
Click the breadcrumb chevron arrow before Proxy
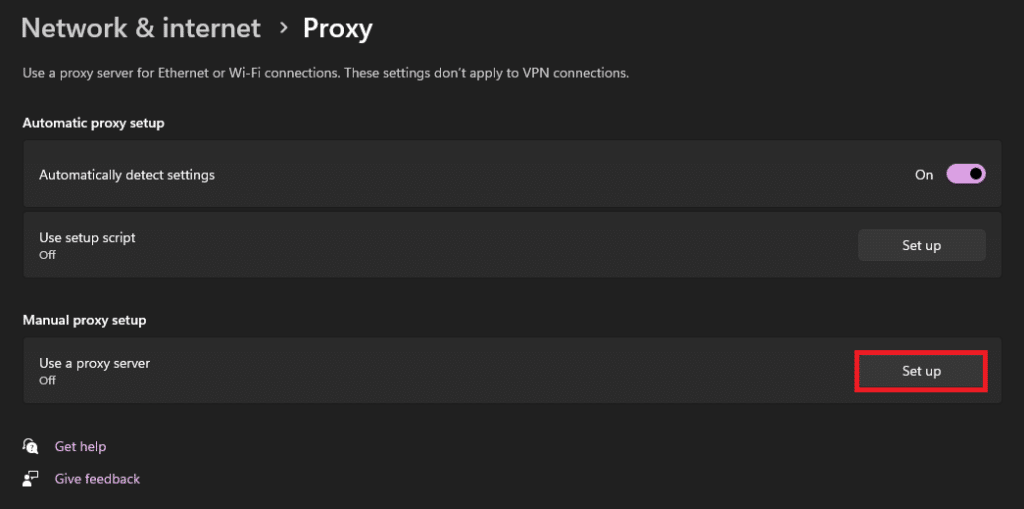(x=282, y=28)
